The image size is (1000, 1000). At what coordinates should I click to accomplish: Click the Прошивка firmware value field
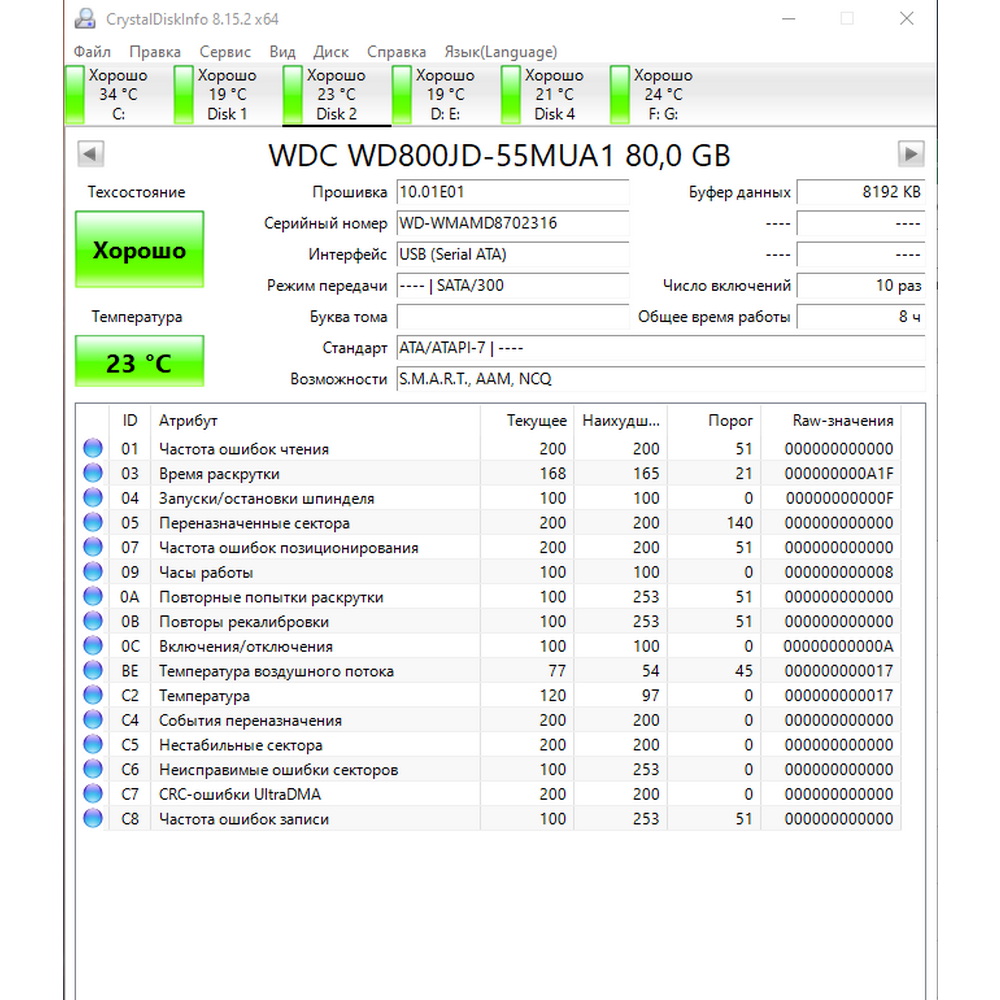pos(512,193)
